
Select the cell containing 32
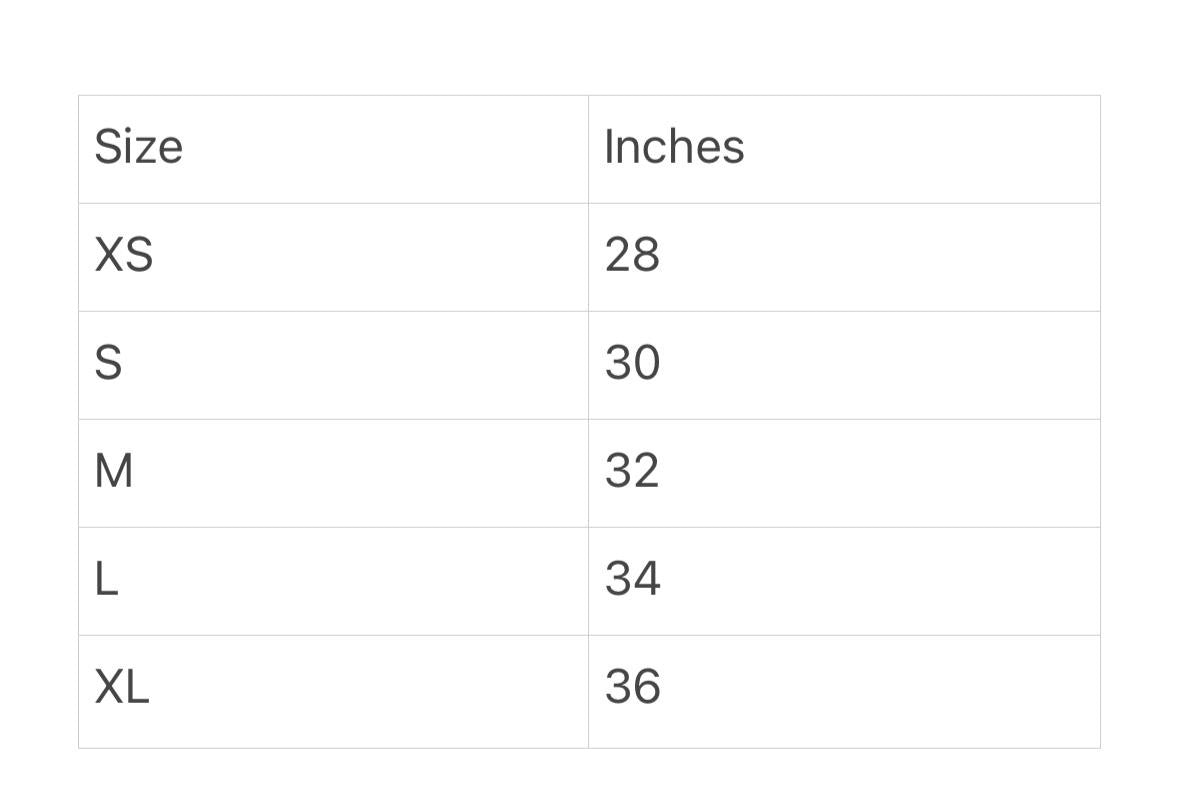(x=844, y=473)
